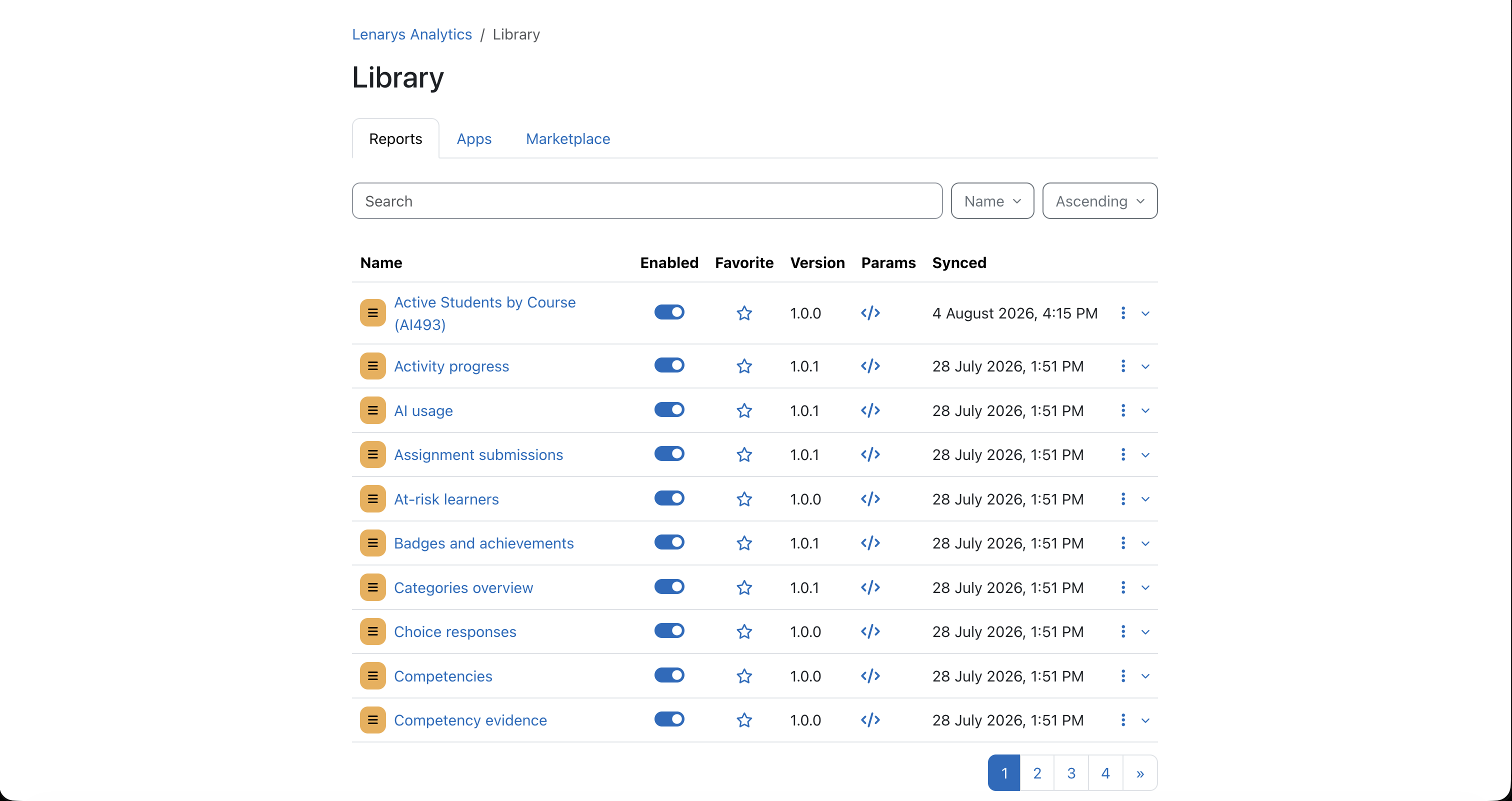
Task: Open the AI usage report
Action: 423,410
